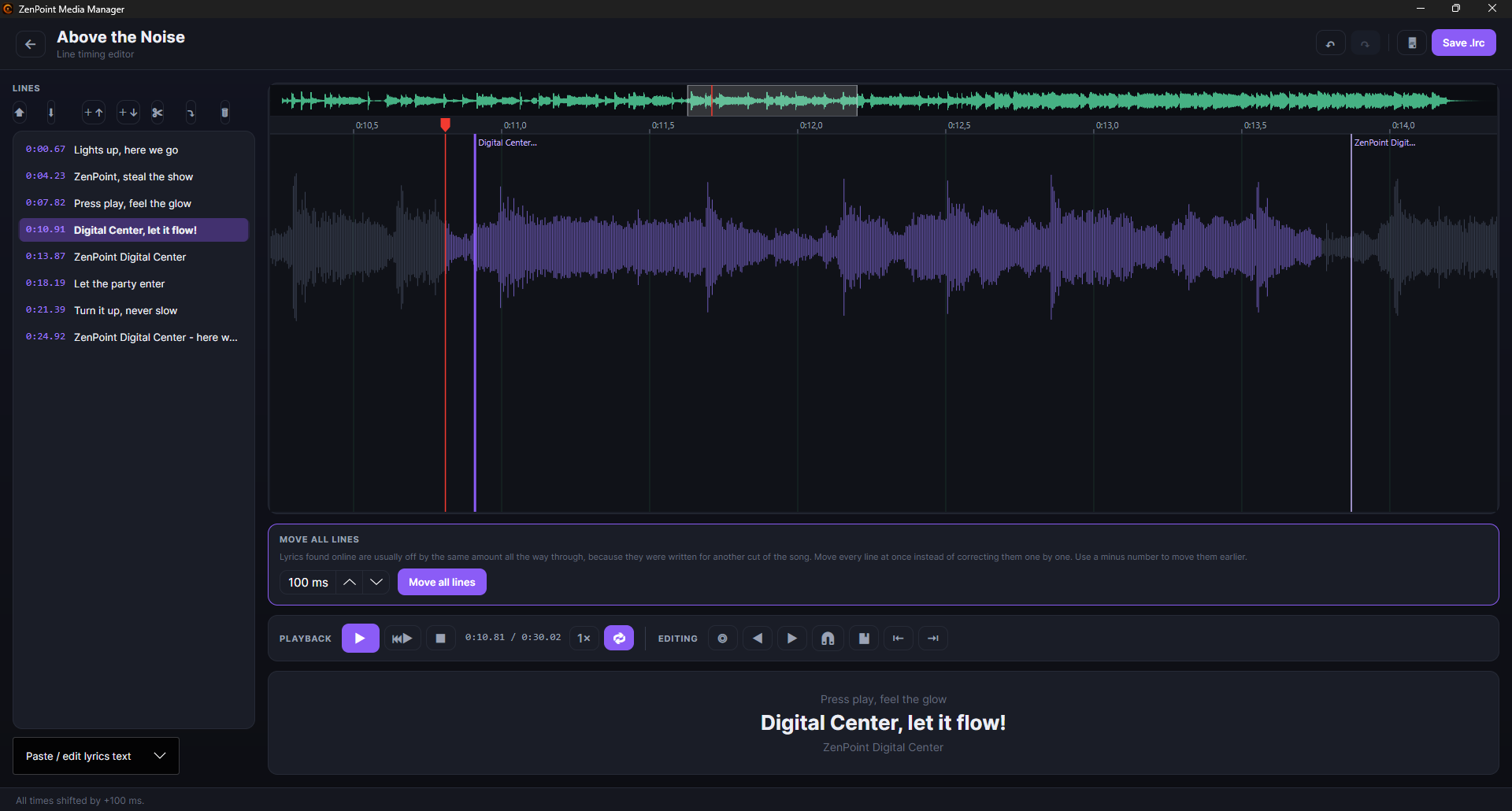Split the line with the scissors icon

[157, 113]
